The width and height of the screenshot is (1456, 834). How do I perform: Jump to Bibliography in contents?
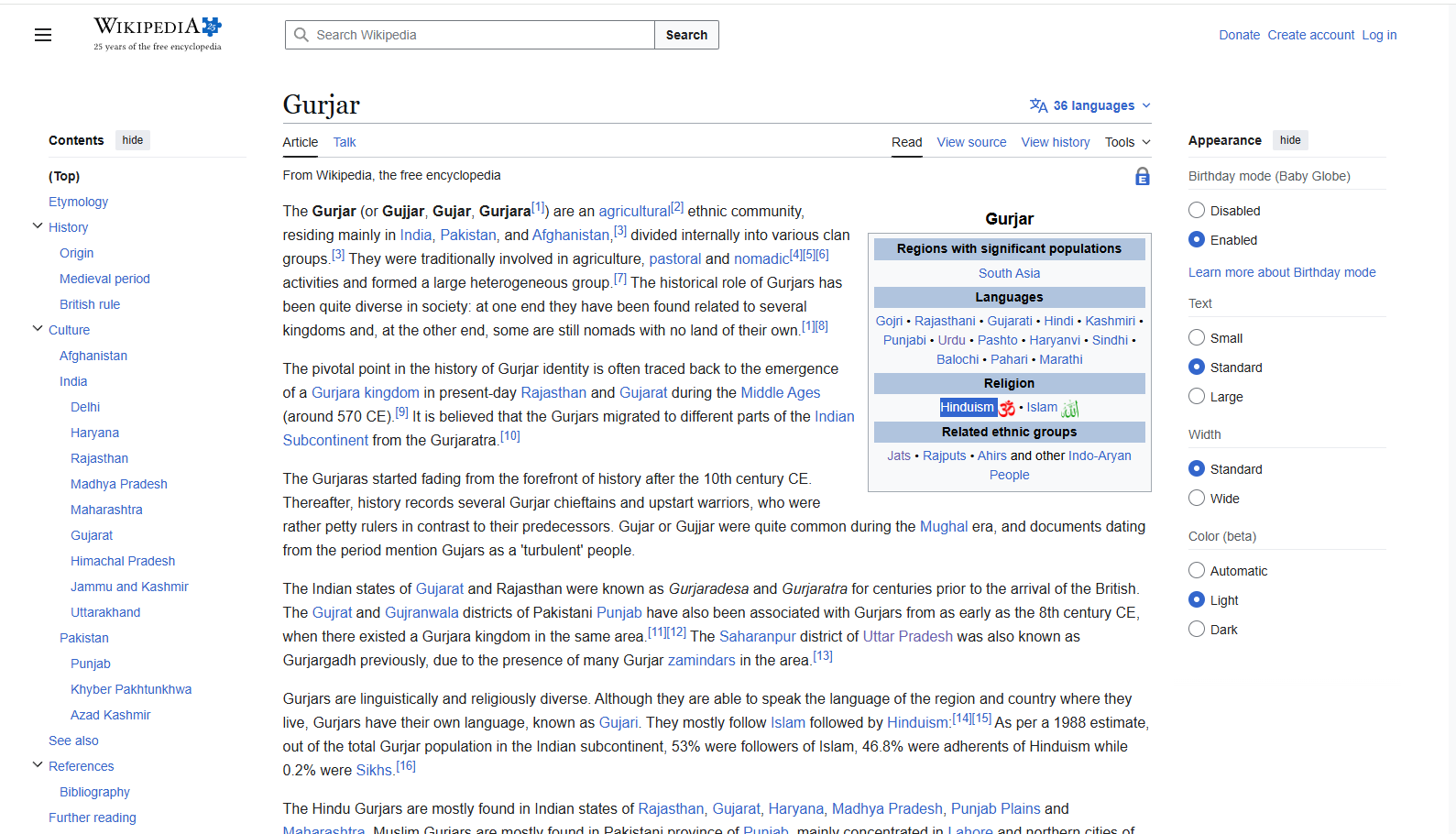click(x=94, y=792)
